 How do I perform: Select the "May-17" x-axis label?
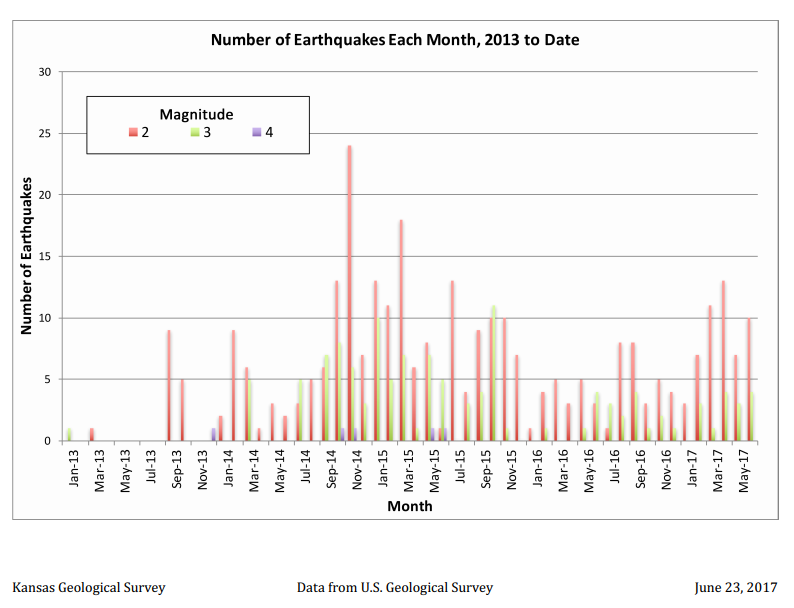pyautogui.click(x=746, y=470)
